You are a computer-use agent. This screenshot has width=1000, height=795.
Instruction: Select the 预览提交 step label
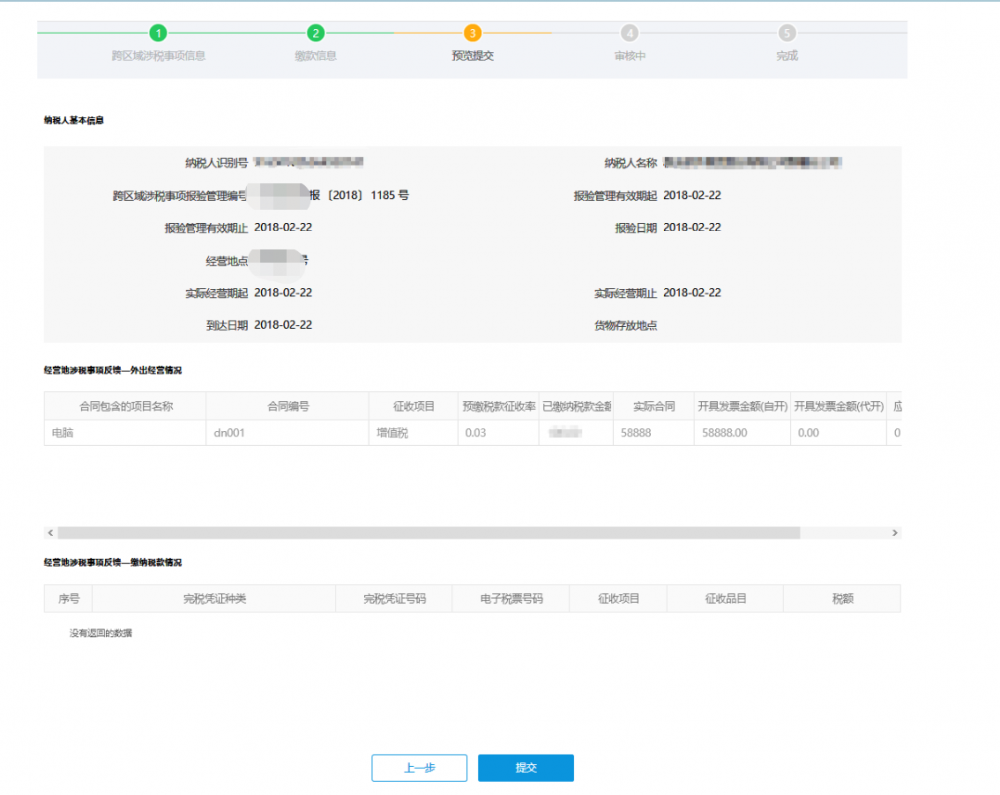(473, 56)
